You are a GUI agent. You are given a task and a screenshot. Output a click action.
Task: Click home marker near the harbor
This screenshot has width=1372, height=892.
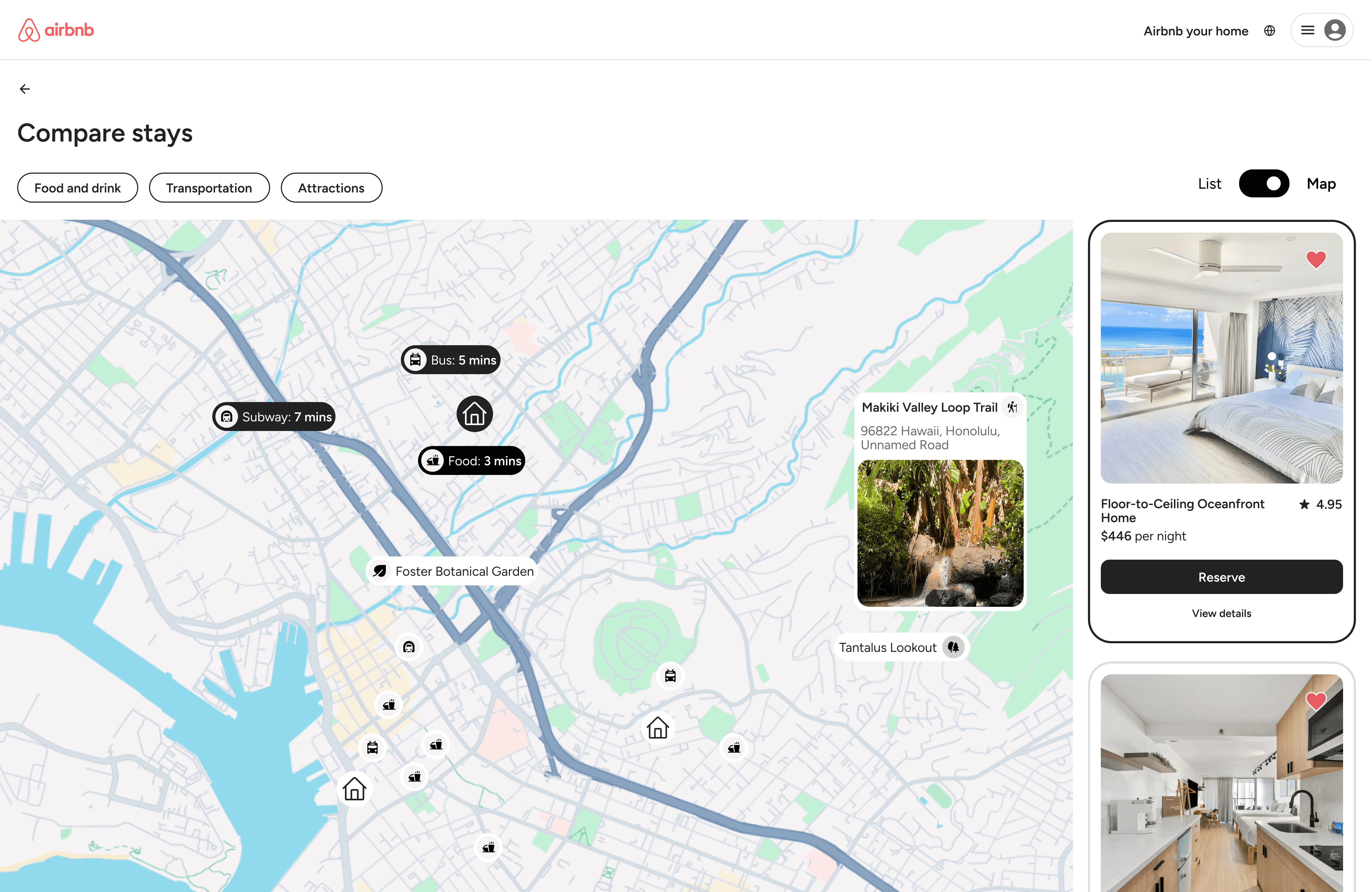point(354,789)
